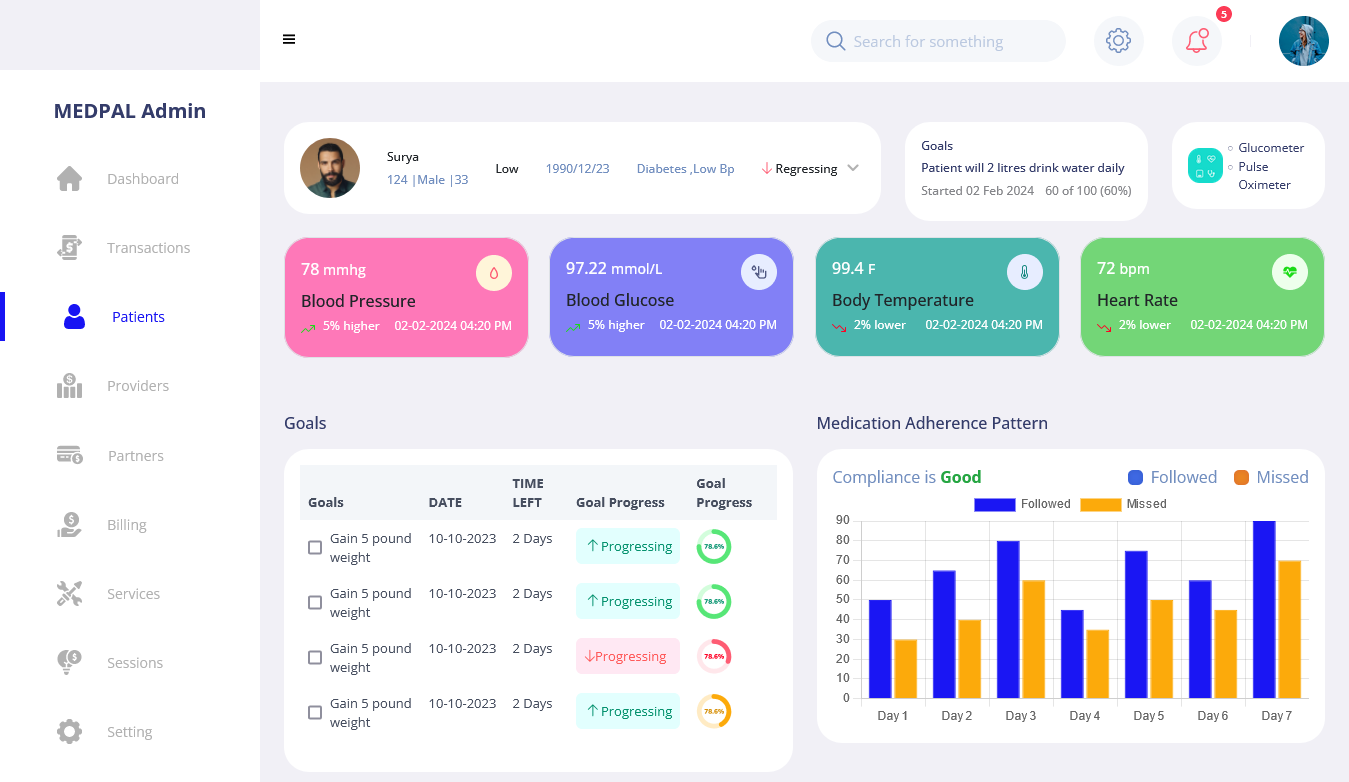Click the orange 78.6% progress ring
This screenshot has height=782, width=1349.
(714, 712)
